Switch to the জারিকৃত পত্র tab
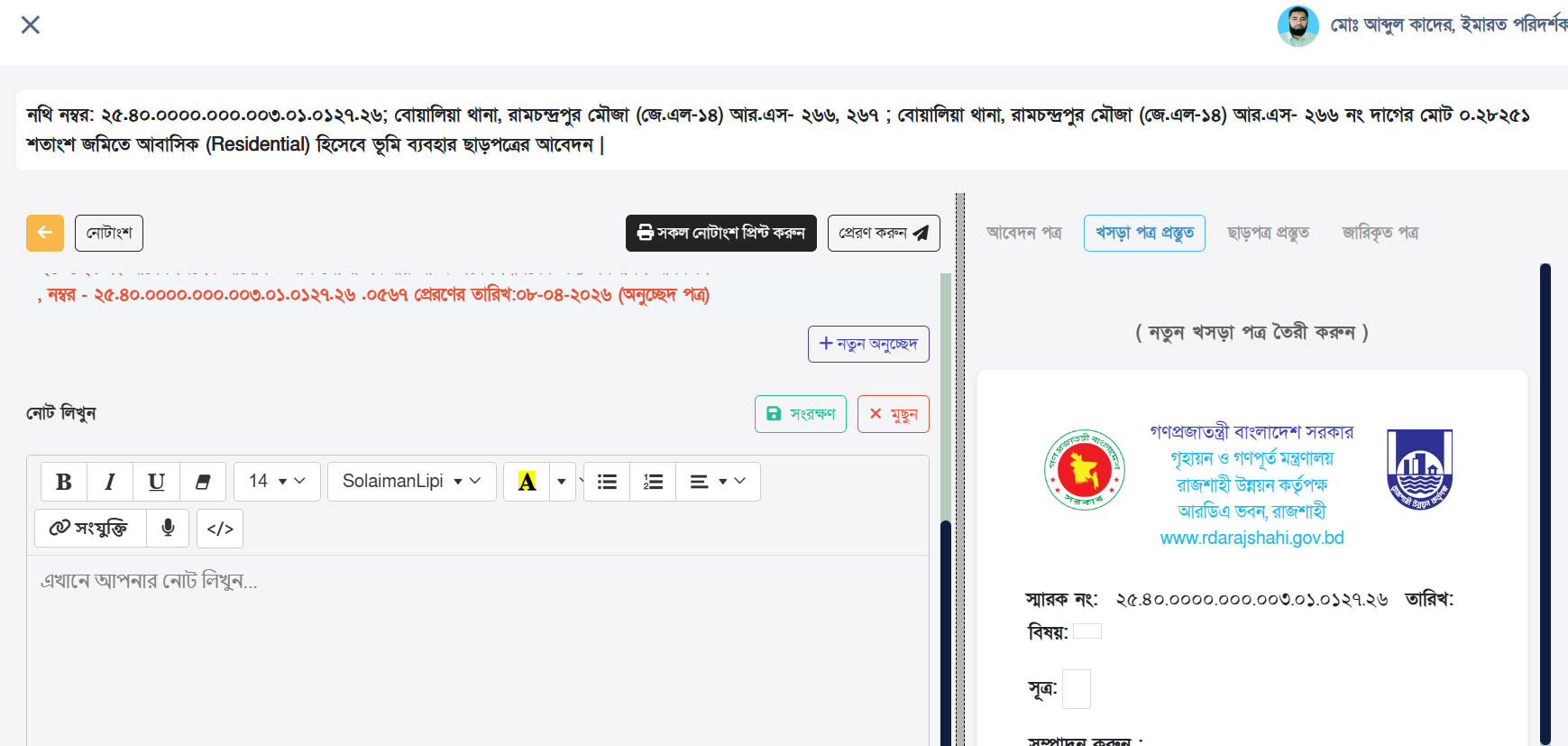Screen dimensions: 1568x746 click(x=1380, y=233)
